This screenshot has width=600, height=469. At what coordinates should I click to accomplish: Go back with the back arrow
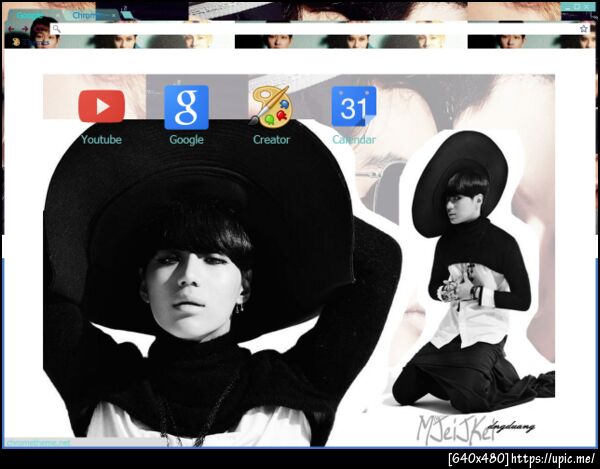pyautogui.click(x=11, y=29)
